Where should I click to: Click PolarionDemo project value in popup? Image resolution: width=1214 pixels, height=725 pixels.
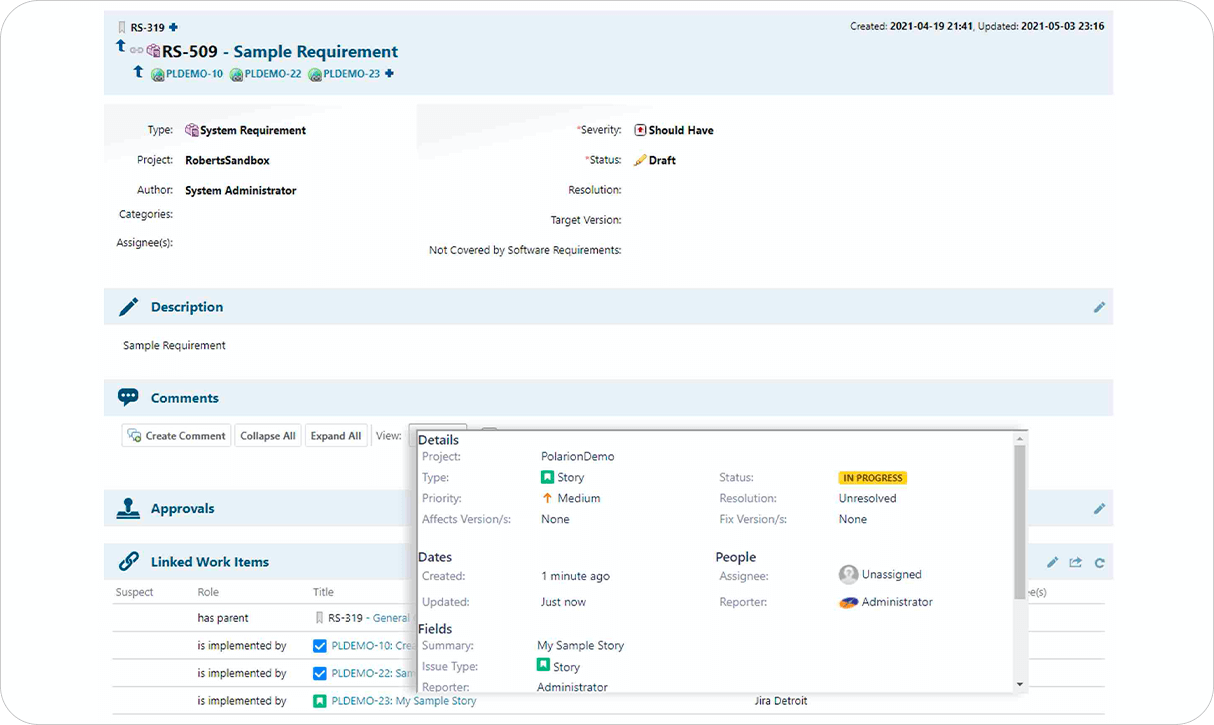[578, 456]
